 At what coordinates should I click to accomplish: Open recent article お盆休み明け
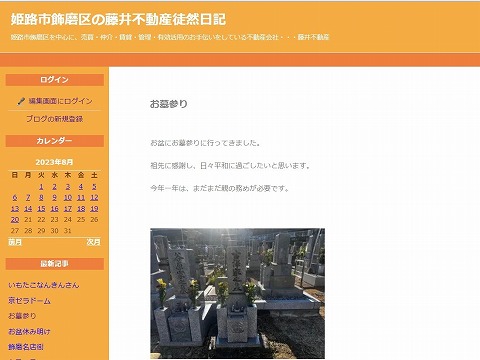pos(29,331)
